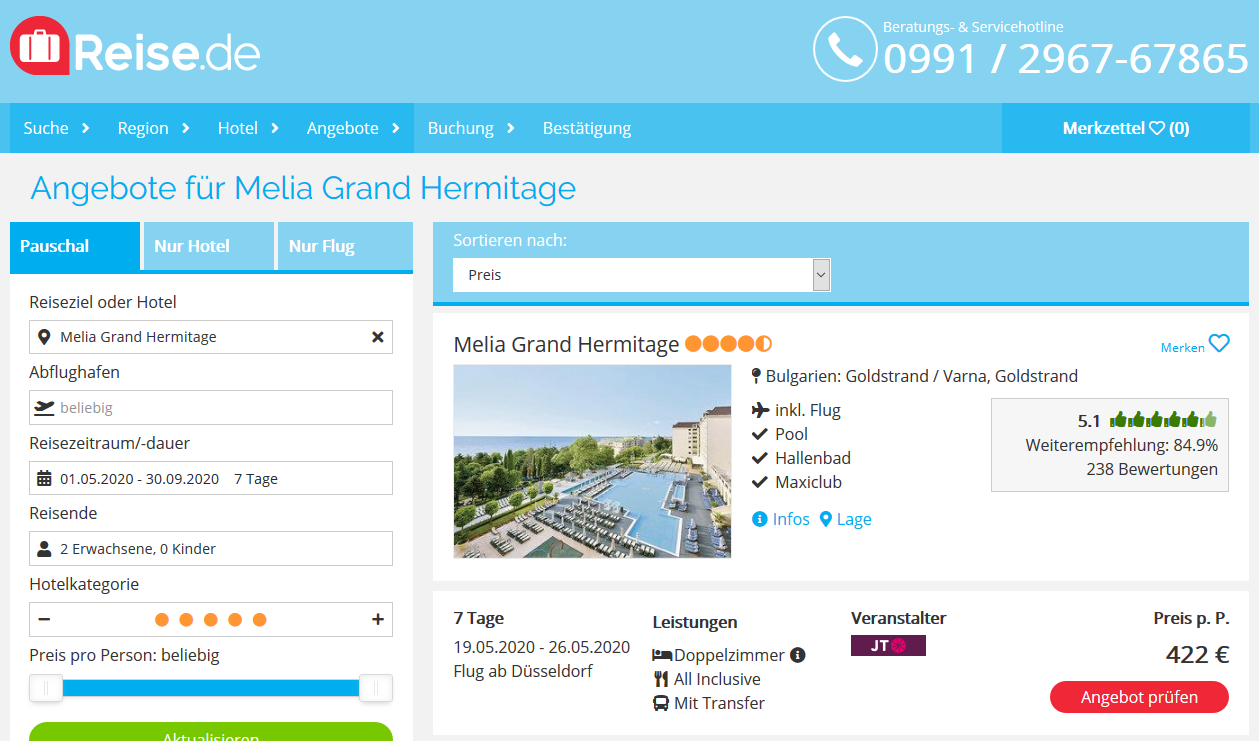Open Merkzettel (0) list
The width and height of the screenshot is (1259, 741).
point(1126,128)
